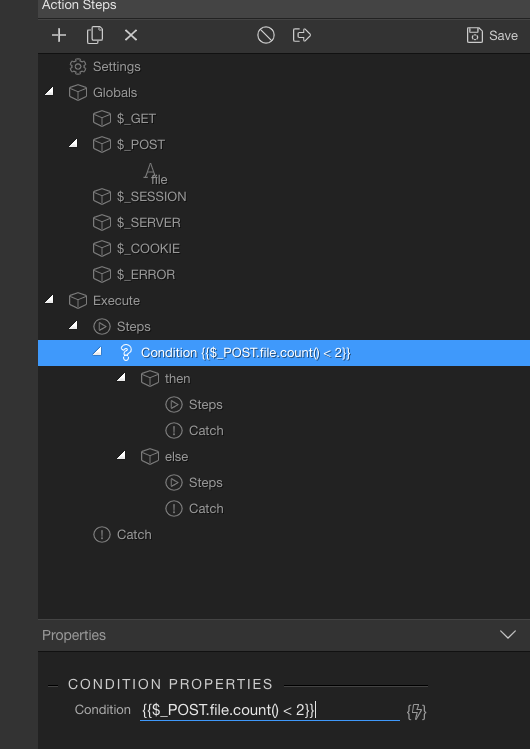Select the $_COOKIE cube icon

click(x=102, y=248)
